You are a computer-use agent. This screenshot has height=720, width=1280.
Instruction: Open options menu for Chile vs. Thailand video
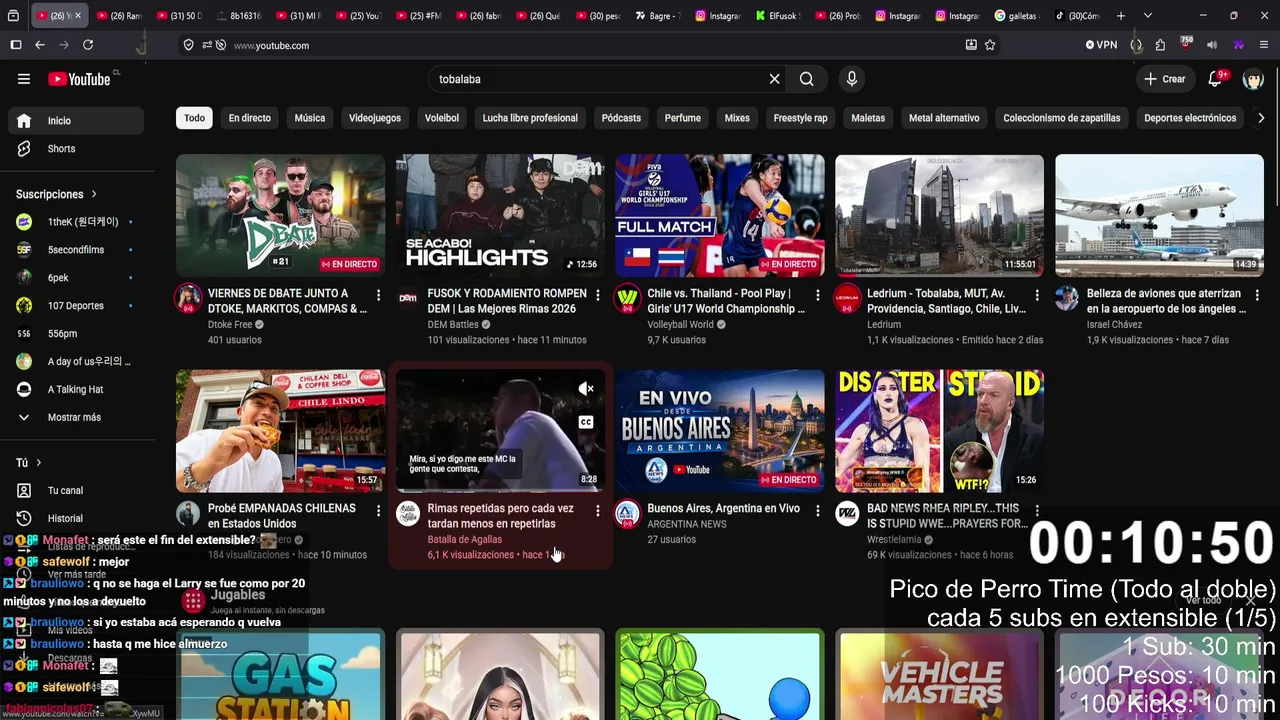coord(817,295)
